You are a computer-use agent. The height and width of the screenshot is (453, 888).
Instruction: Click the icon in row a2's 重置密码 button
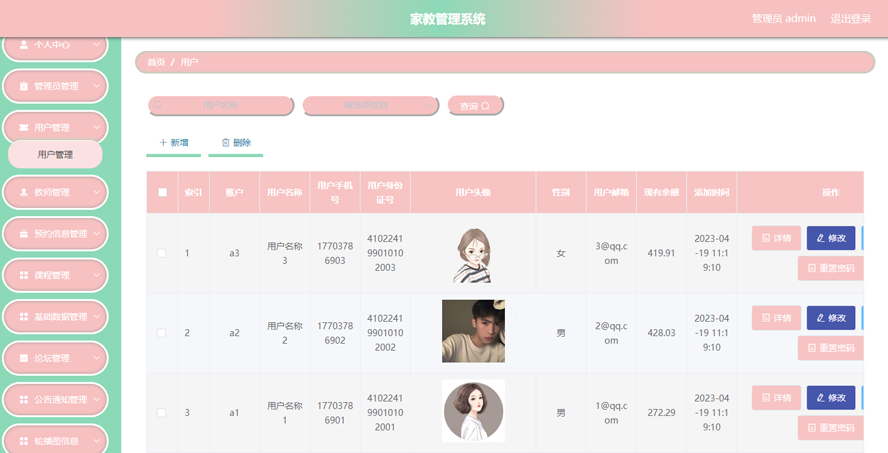tap(812, 348)
